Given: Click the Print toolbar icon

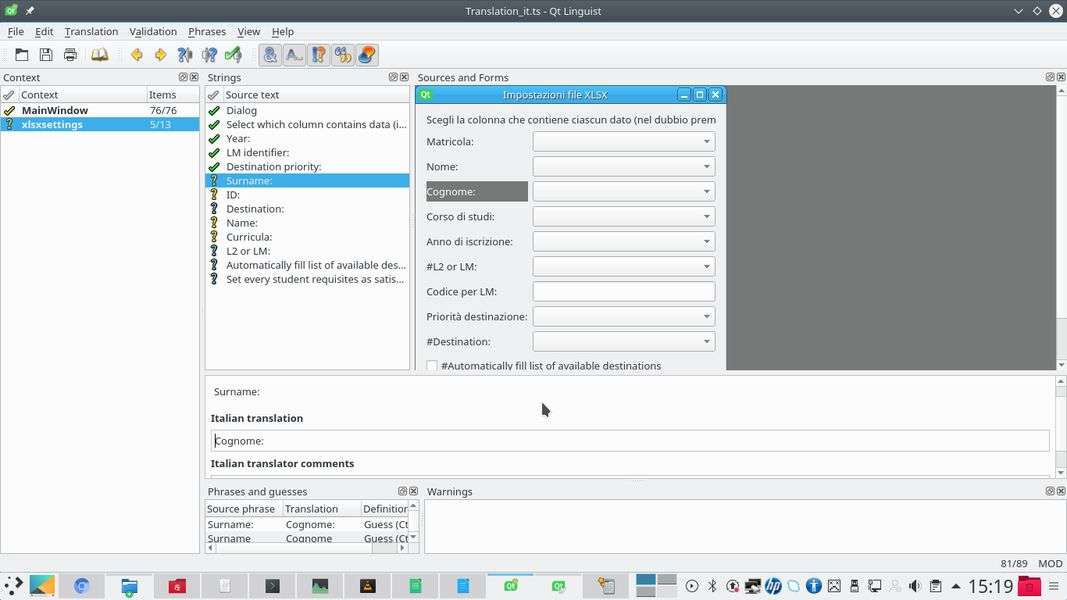Looking at the screenshot, I should tap(70, 55).
